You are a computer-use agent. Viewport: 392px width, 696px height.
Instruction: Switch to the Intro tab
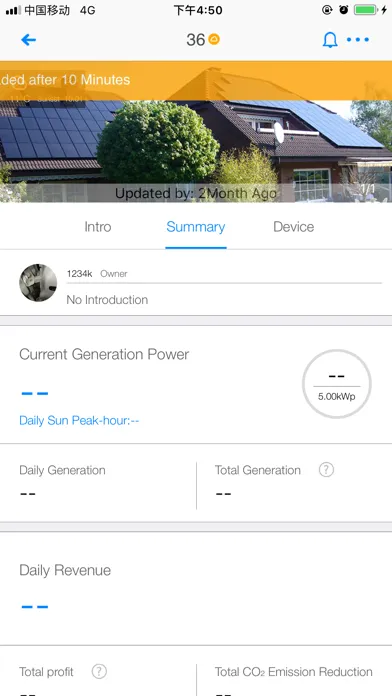(x=98, y=227)
